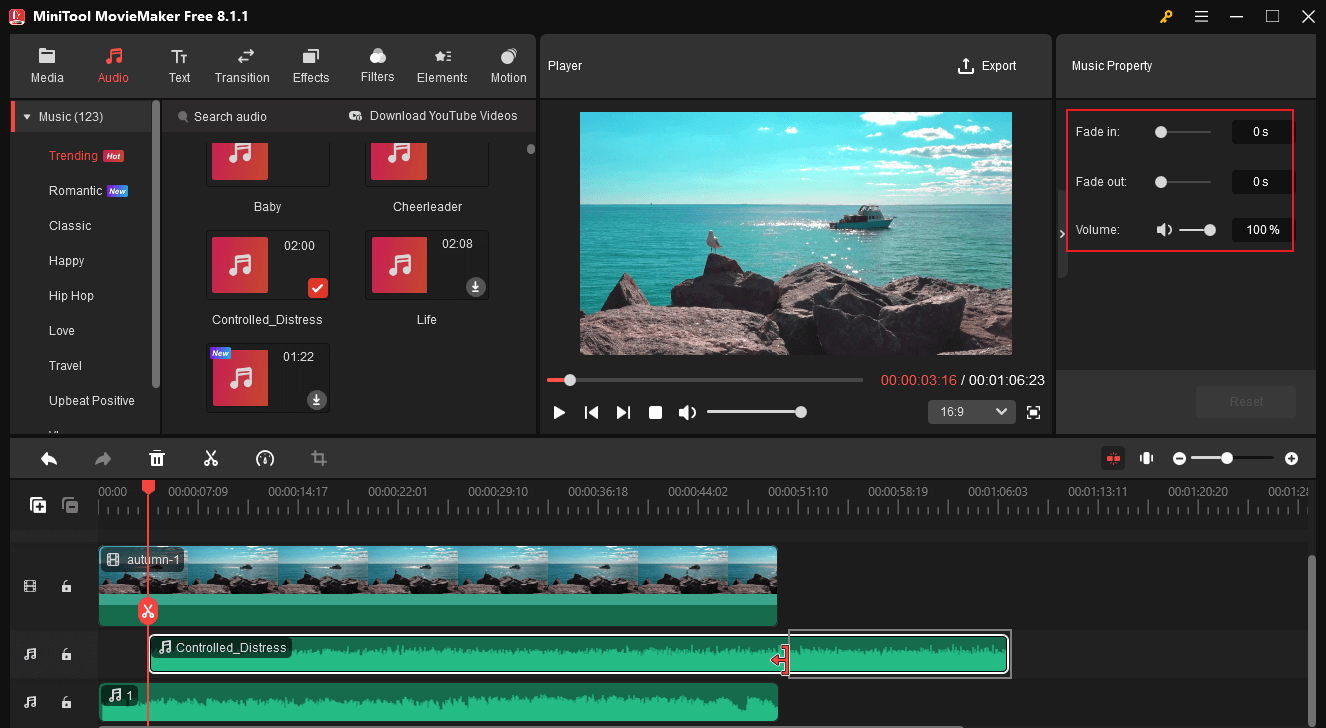Select the Happy music category
This screenshot has height=728, width=1326.
point(67,261)
